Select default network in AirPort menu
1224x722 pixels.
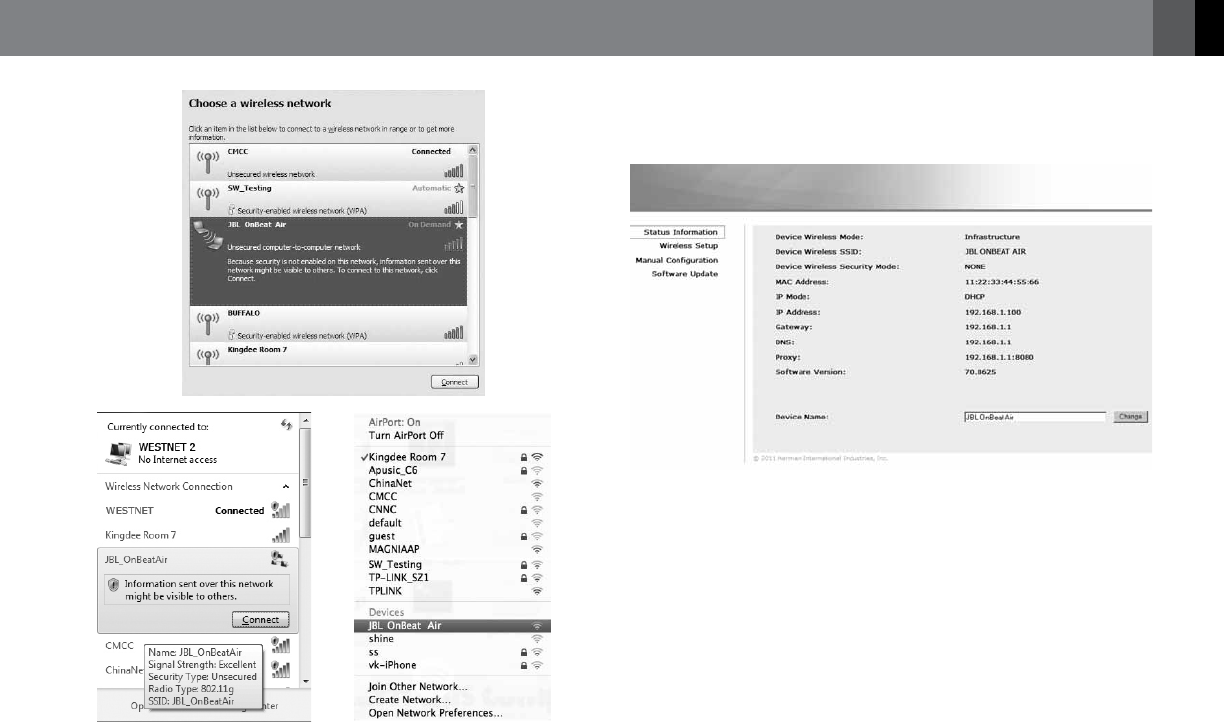pos(452,522)
